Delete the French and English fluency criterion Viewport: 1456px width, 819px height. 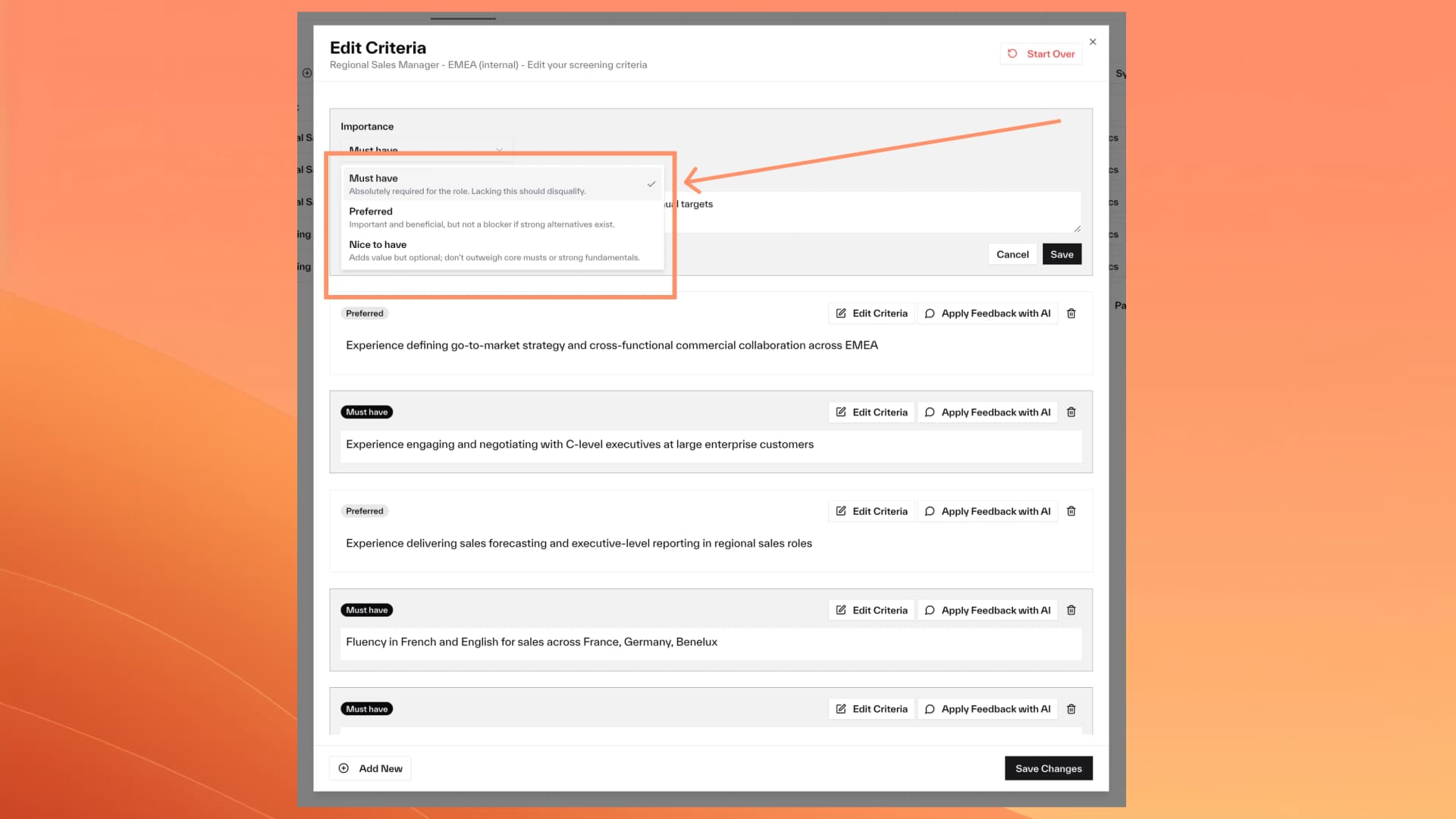click(1072, 610)
